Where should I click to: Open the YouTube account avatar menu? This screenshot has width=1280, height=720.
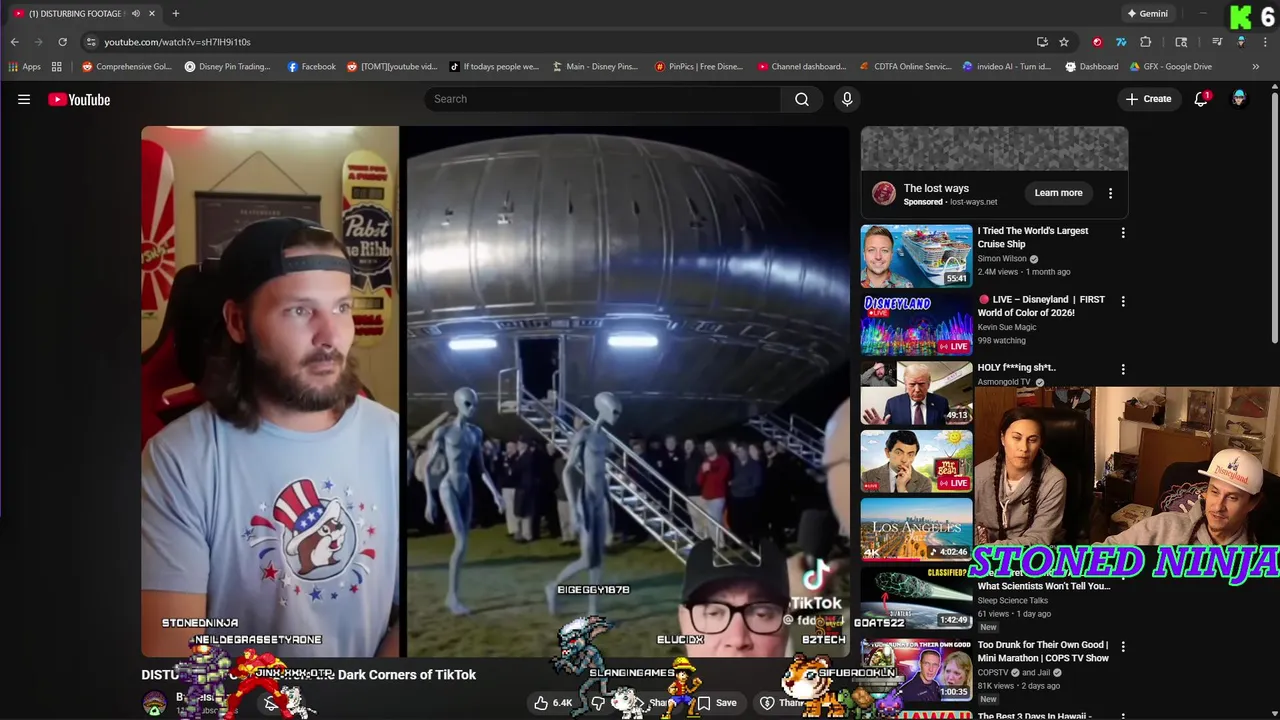pos(1239,99)
